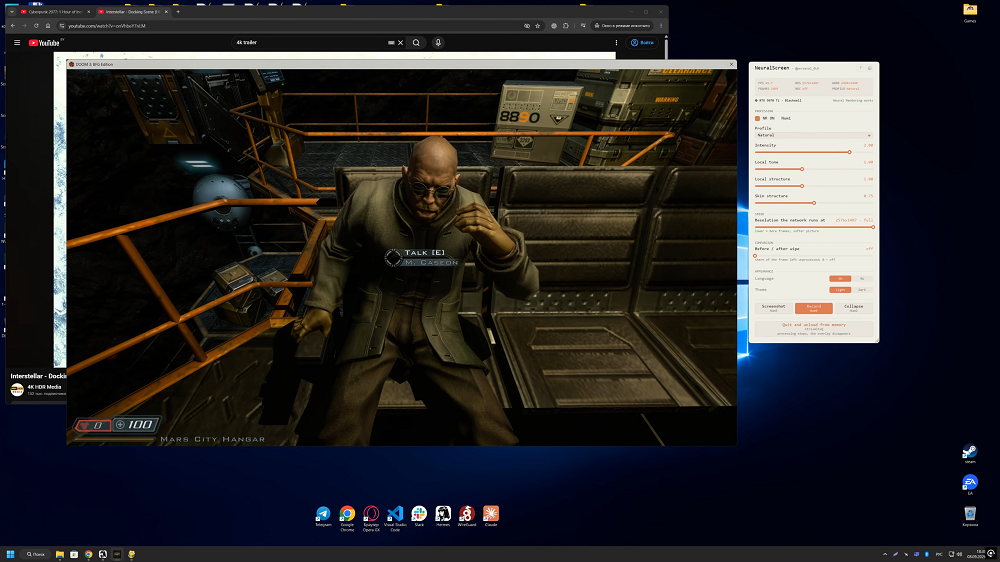Click the Local tone slider
This screenshot has width=1000, height=562.
pyautogui.click(x=814, y=169)
